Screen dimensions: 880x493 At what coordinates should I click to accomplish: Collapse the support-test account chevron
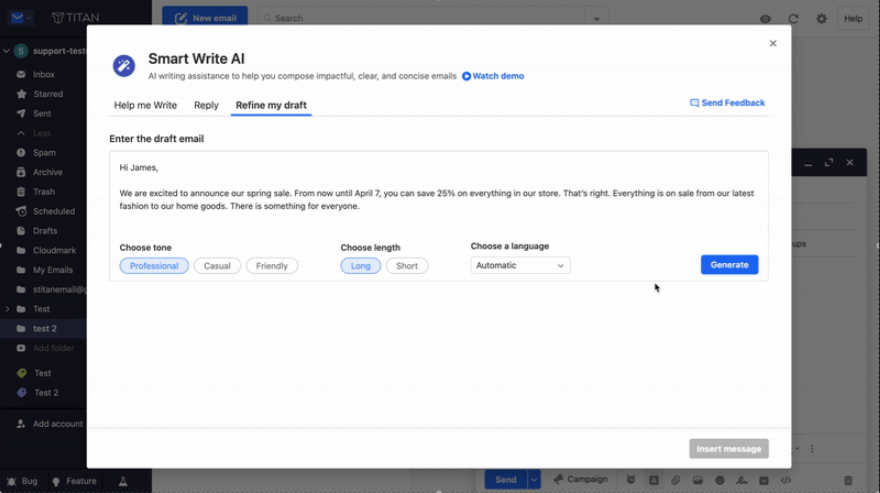7,51
